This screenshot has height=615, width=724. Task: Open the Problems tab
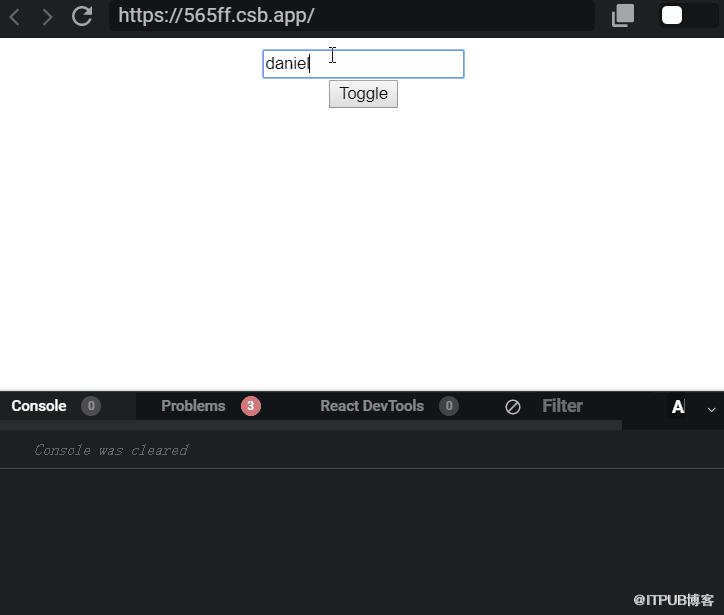[x=211, y=406]
